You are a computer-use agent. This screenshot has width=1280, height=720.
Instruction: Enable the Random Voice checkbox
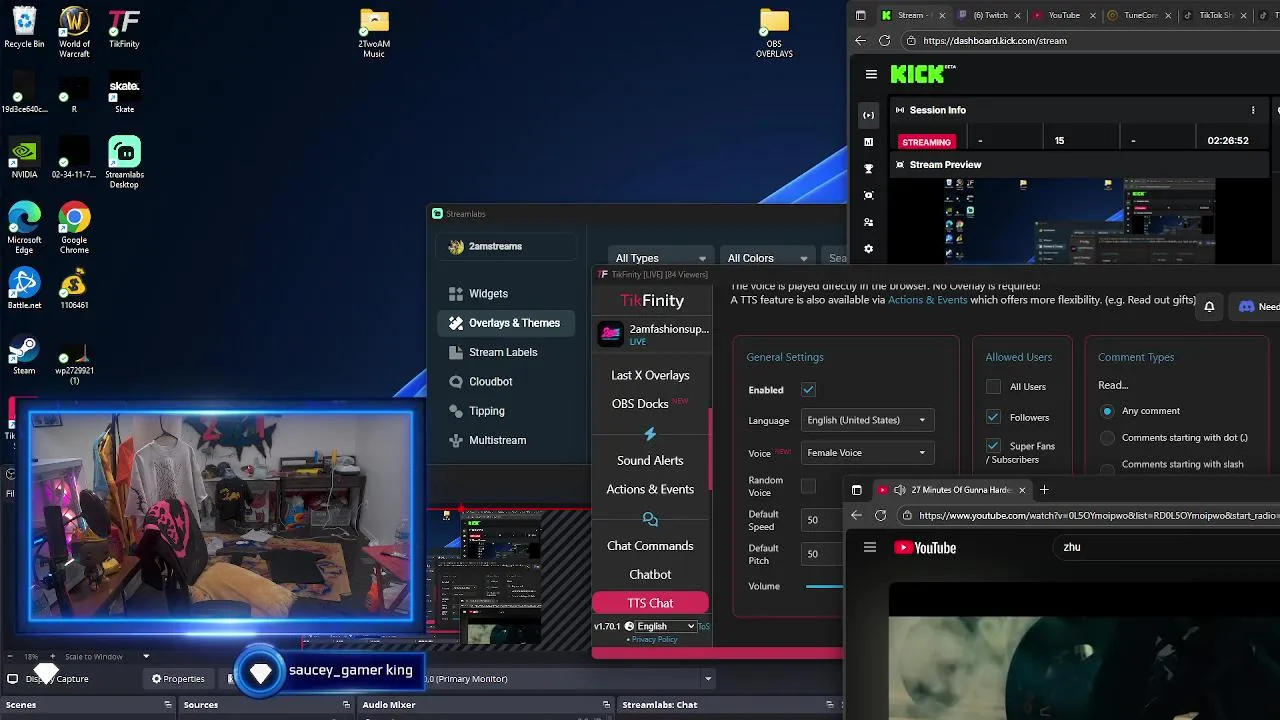pos(808,487)
